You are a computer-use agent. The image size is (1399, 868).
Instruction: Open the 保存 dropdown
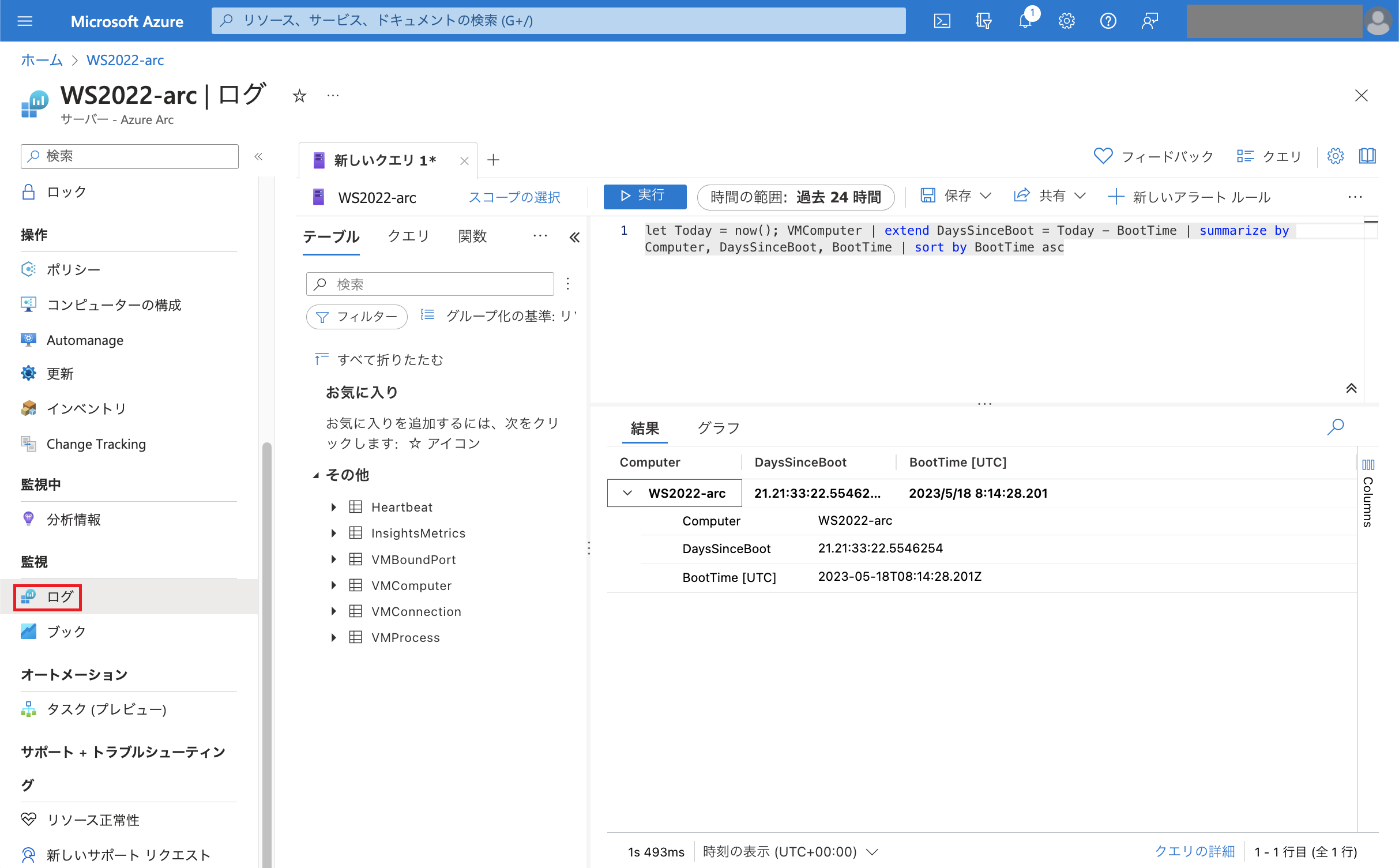956,196
